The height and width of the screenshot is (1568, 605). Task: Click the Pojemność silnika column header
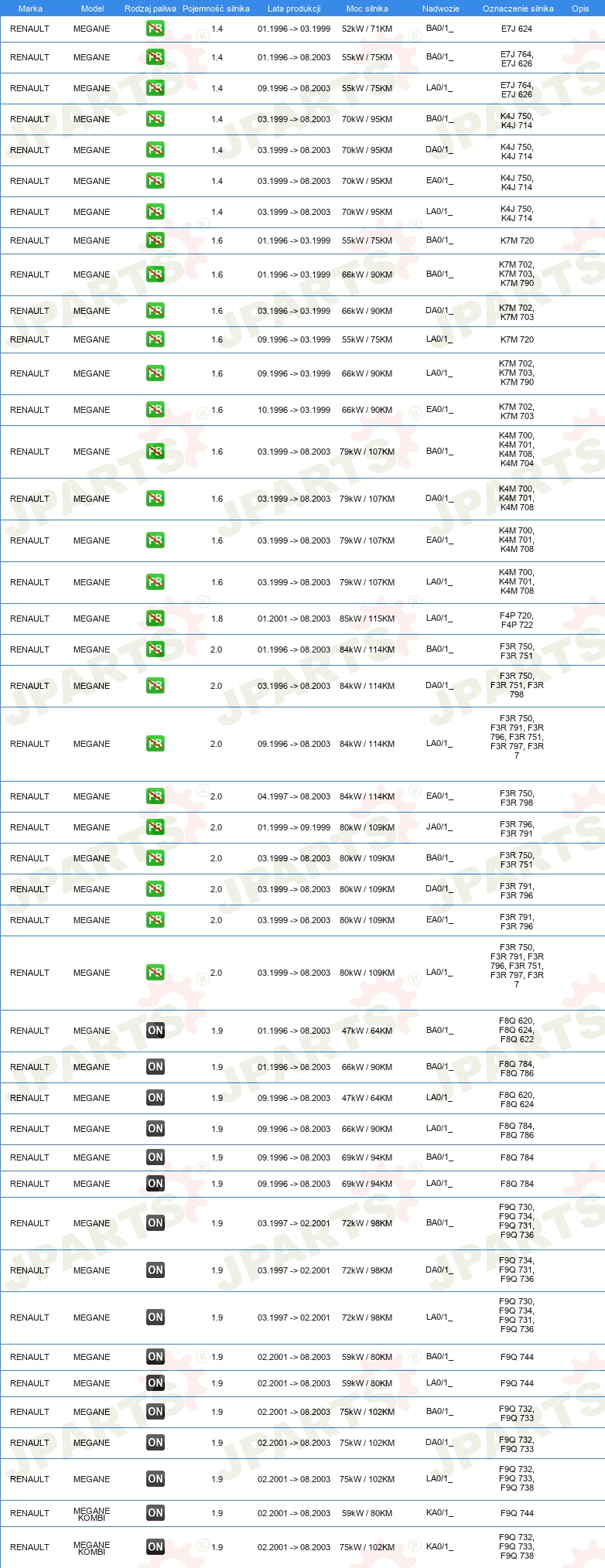[216, 9]
